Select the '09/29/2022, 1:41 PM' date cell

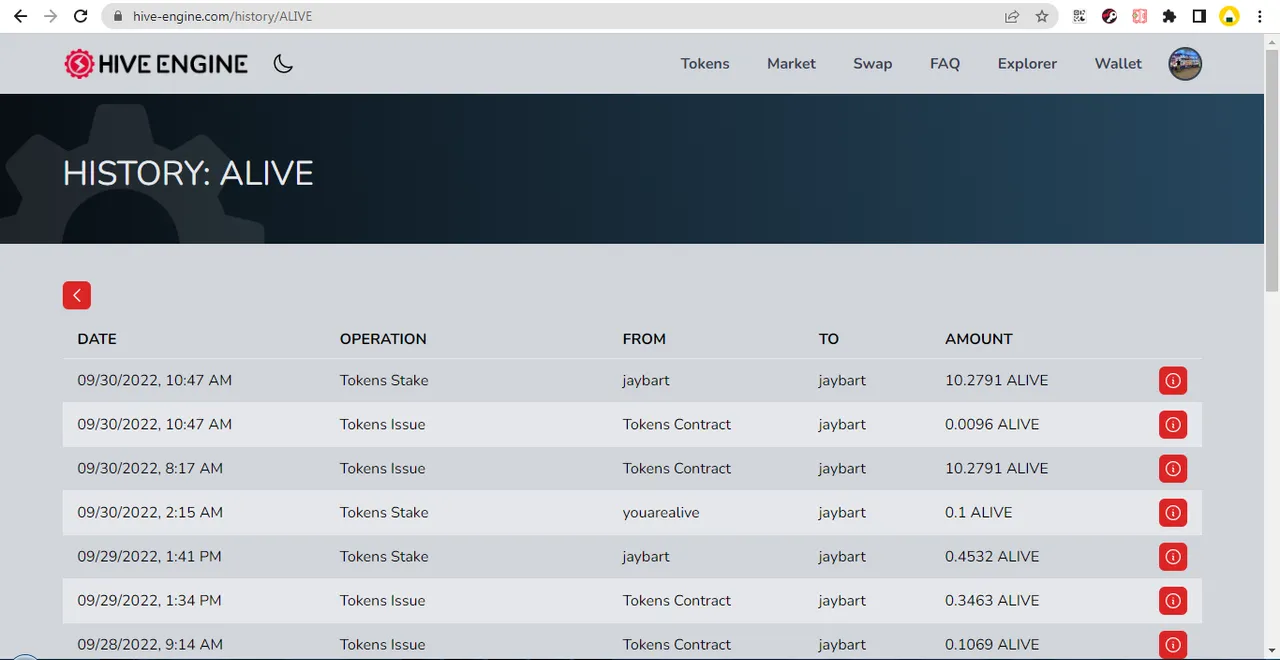pos(149,556)
